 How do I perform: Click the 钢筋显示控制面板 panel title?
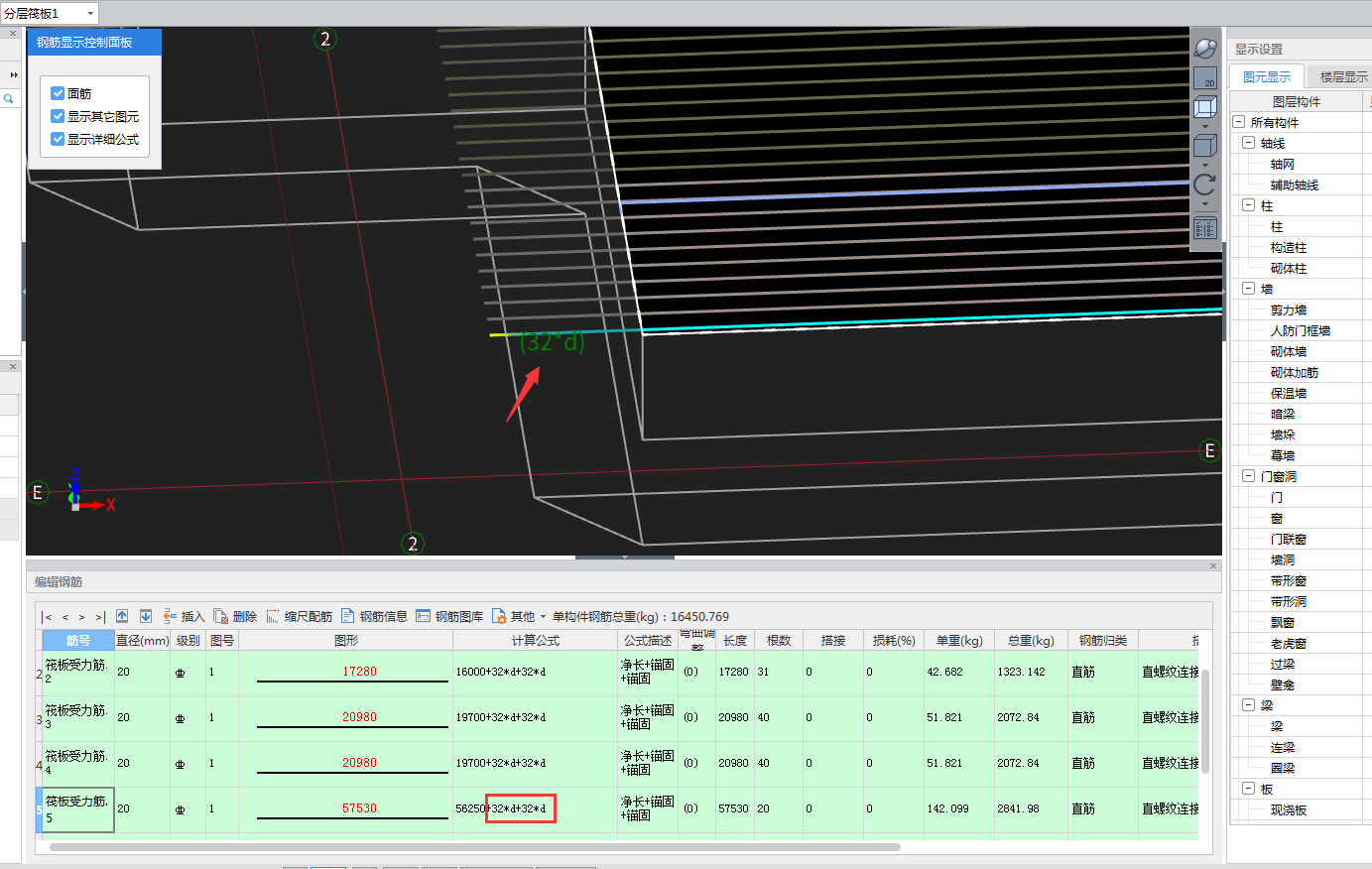84,43
